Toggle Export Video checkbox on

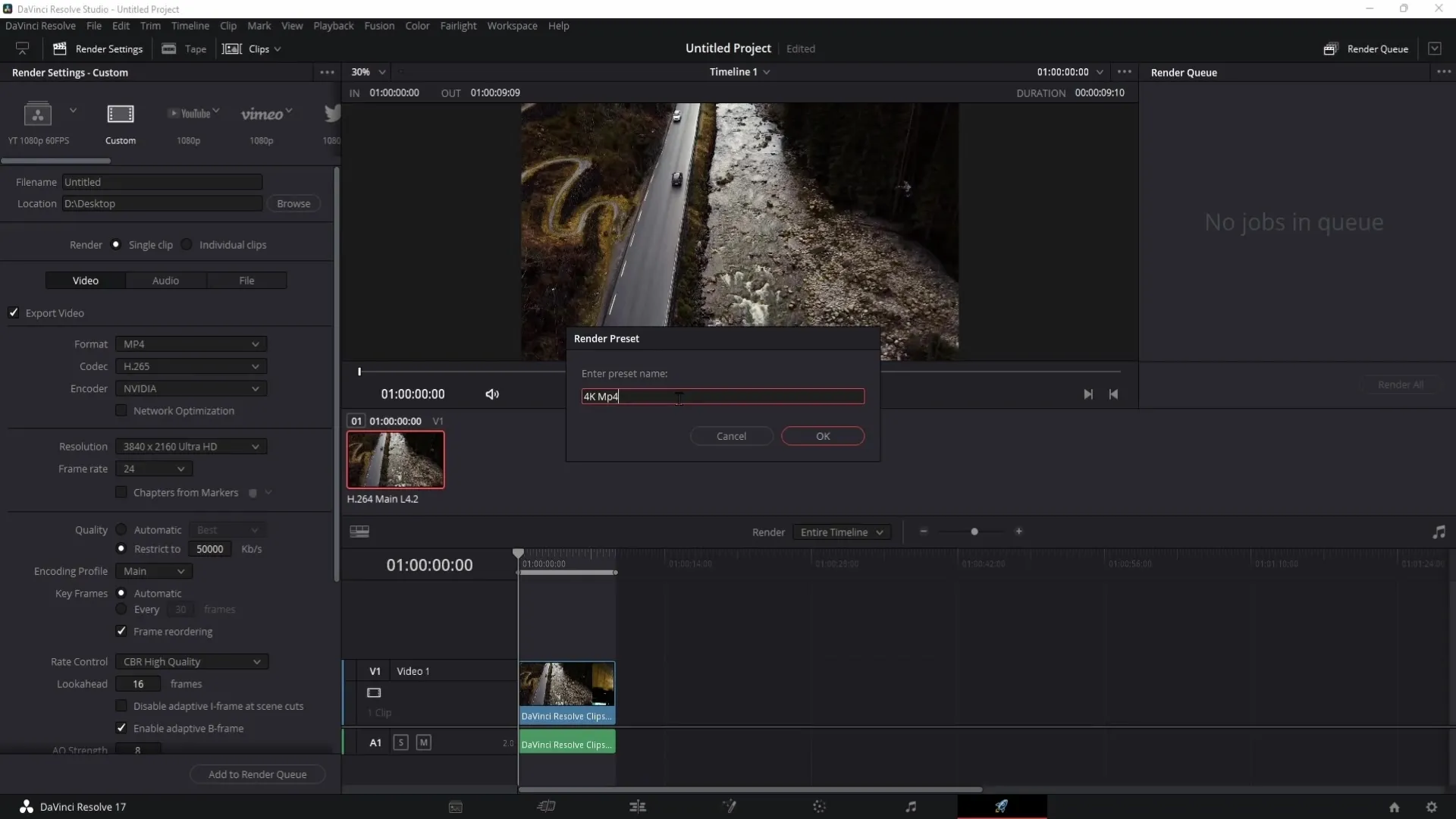click(14, 313)
